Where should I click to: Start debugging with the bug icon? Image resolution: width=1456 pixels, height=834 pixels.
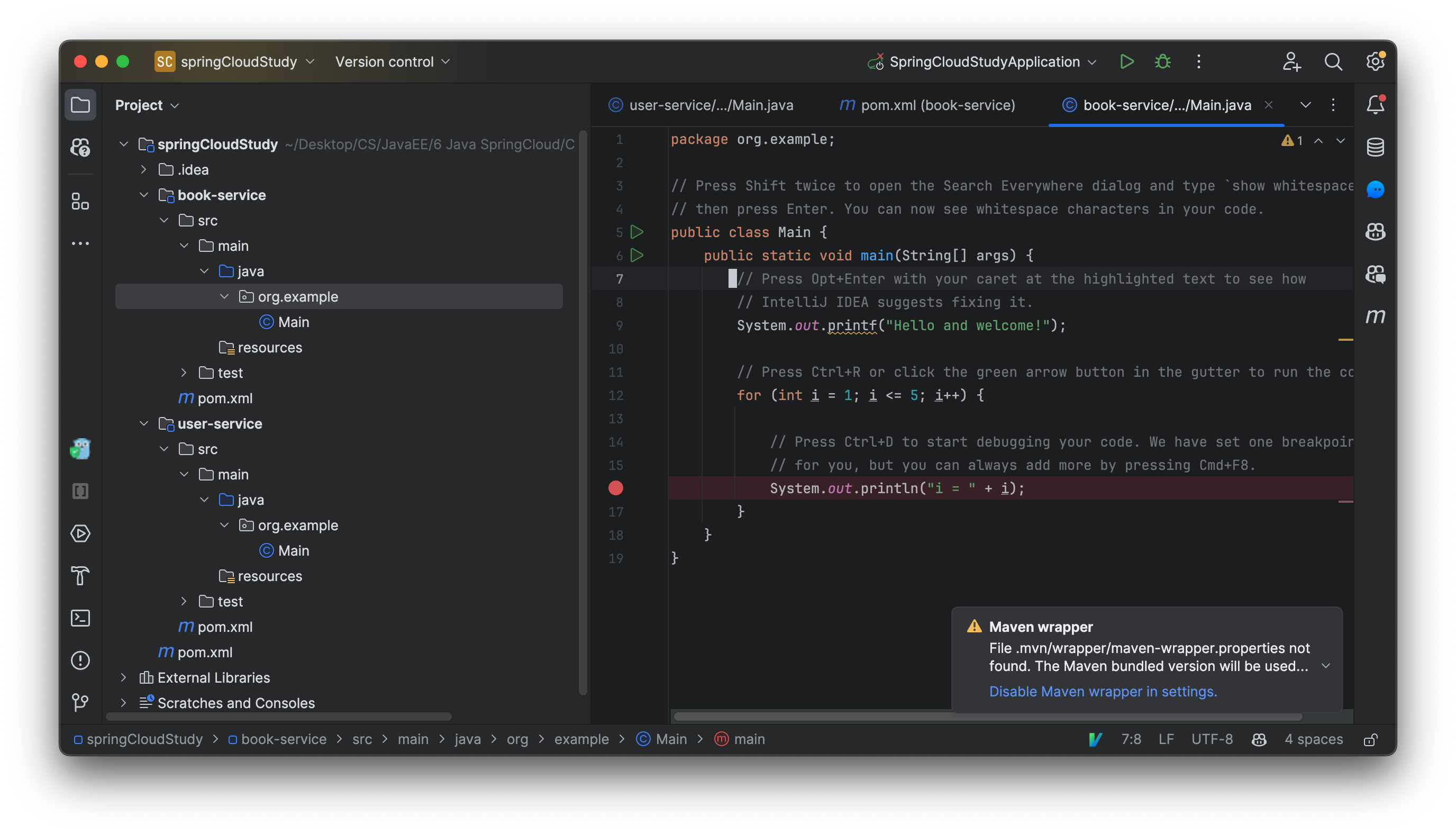tap(1162, 61)
